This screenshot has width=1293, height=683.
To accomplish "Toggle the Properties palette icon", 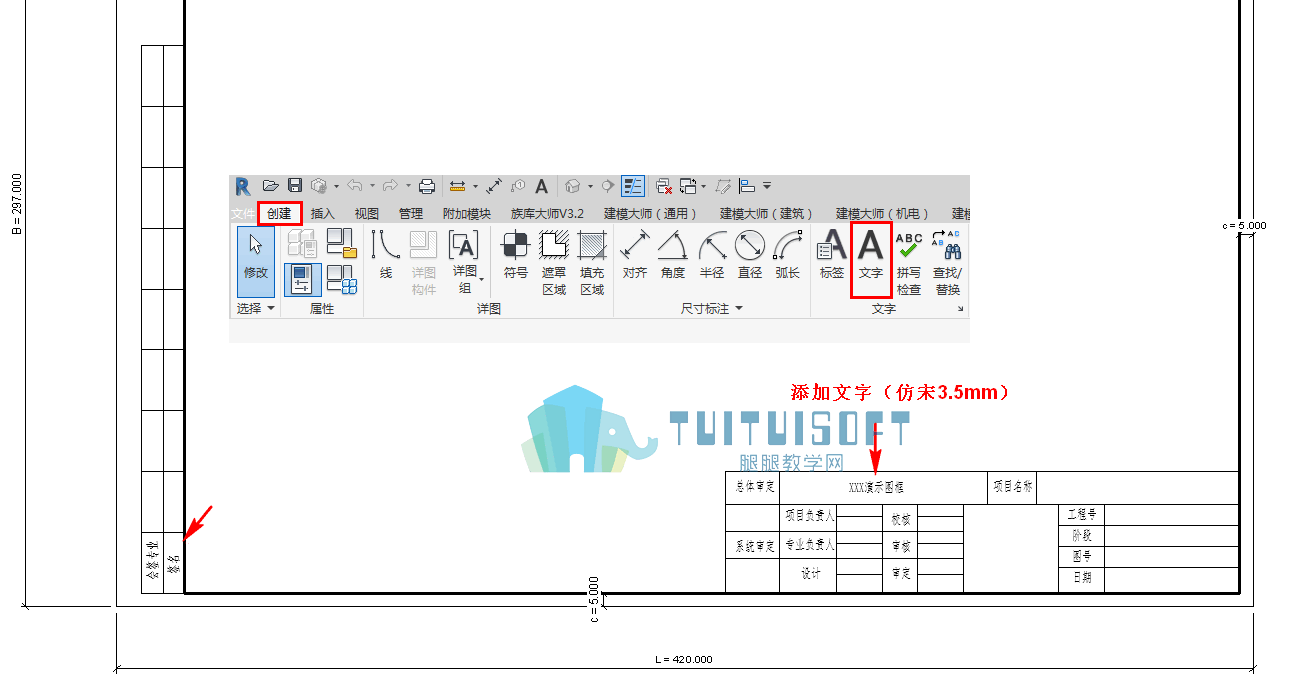I will point(303,280).
